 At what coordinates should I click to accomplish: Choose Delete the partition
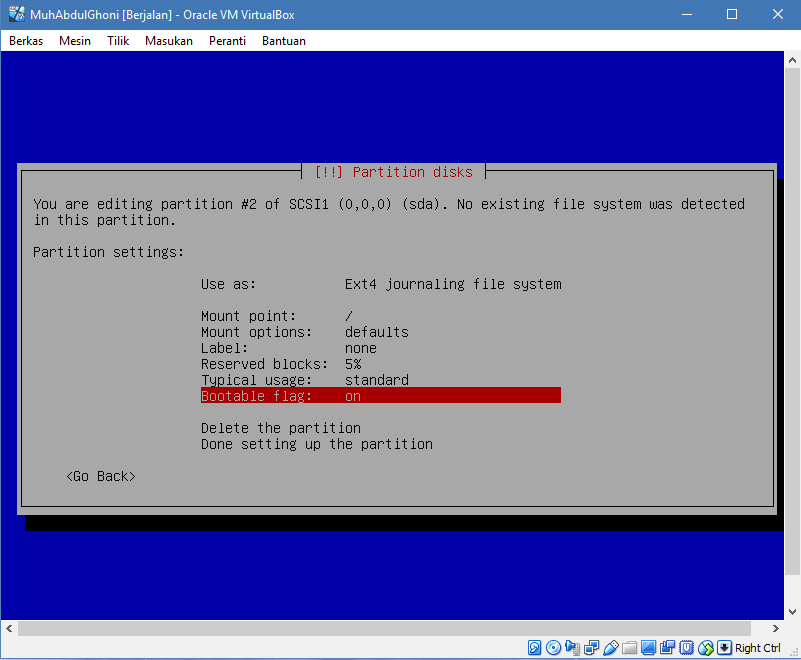(281, 428)
